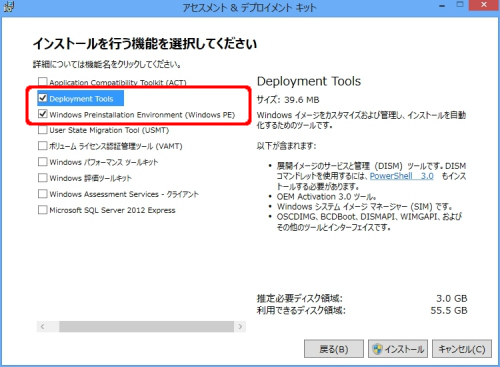Check Microsoft SQL Server 2012 Express checkbox
The height and width of the screenshot is (367, 500).
click(x=43, y=210)
